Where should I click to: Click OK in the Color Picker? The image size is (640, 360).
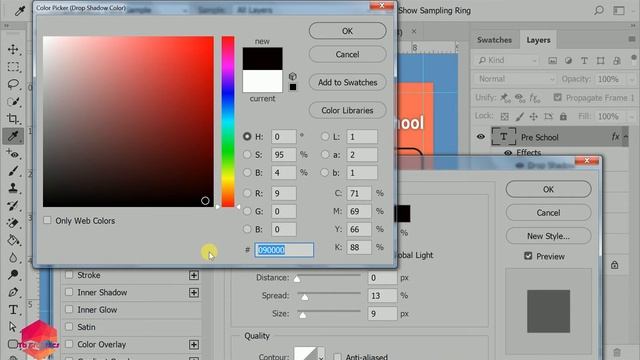[347, 31]
